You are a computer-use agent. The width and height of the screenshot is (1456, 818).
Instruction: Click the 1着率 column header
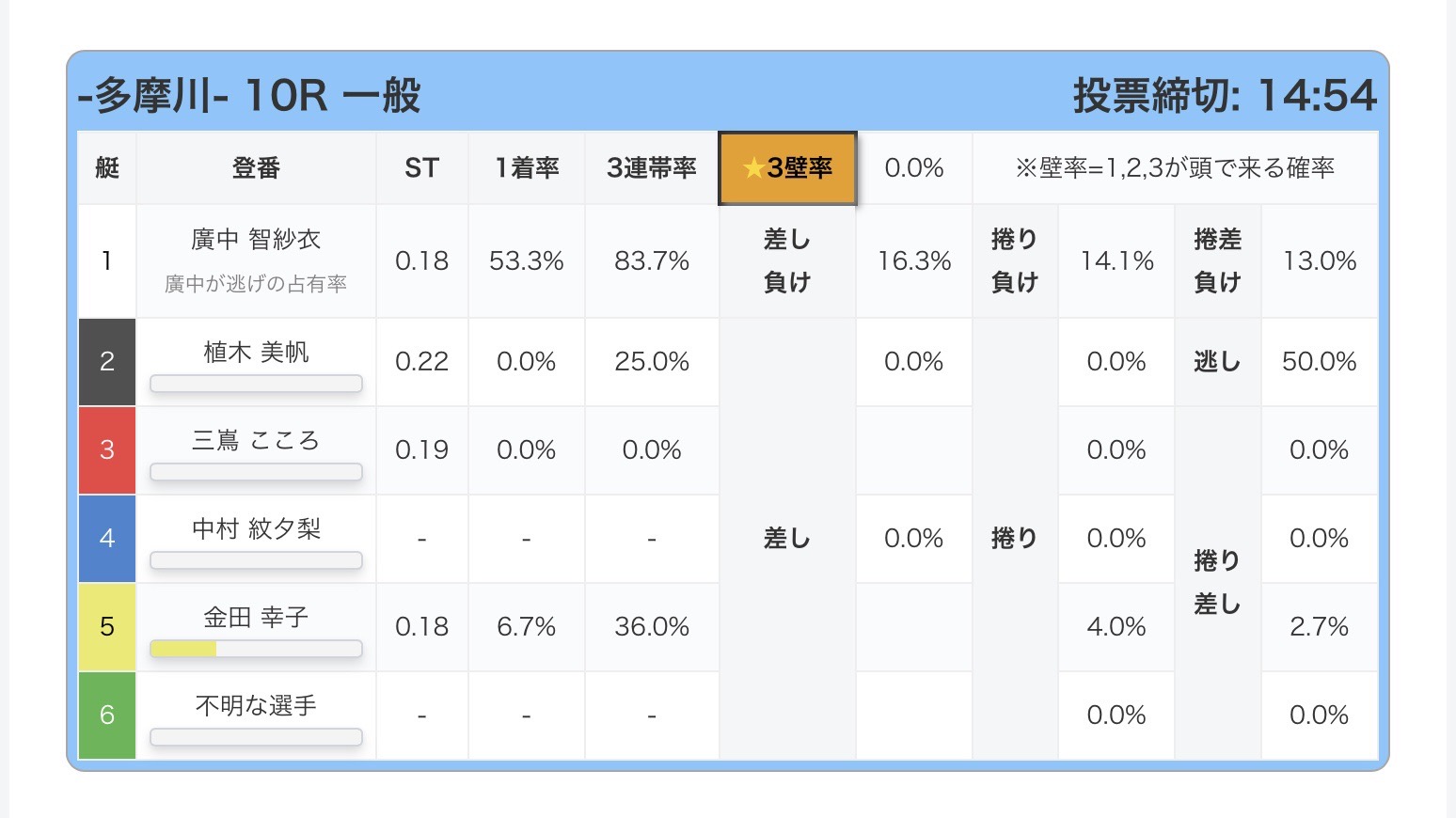click(527, 168)
